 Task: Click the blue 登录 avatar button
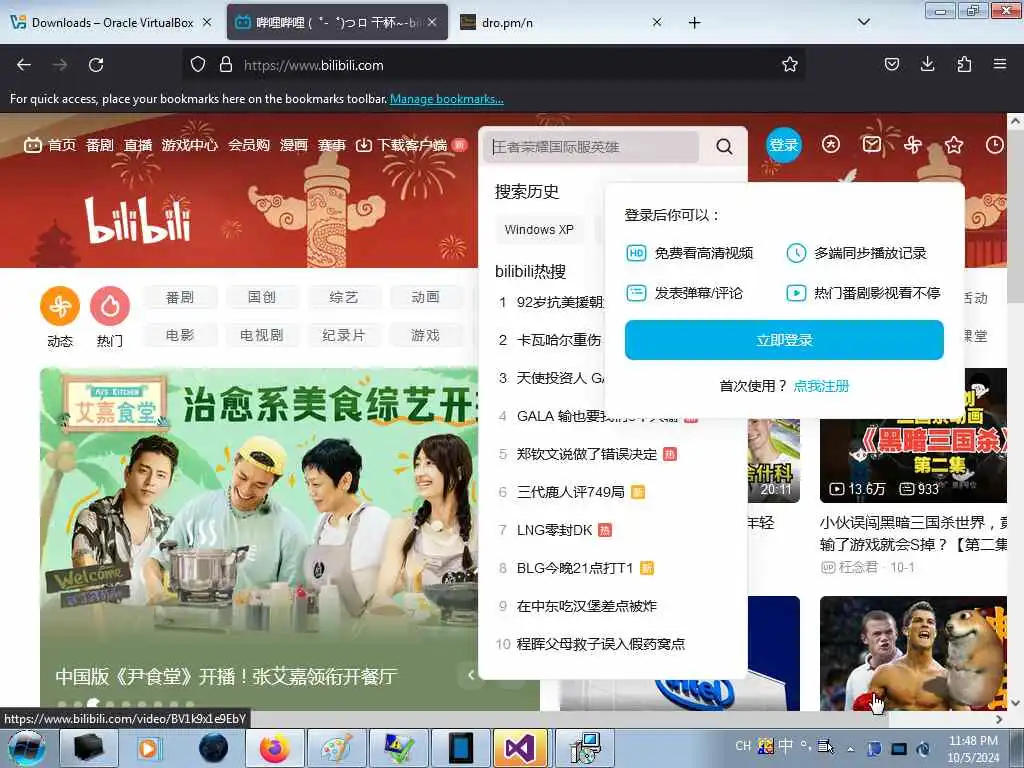click(x=784, y=145)
